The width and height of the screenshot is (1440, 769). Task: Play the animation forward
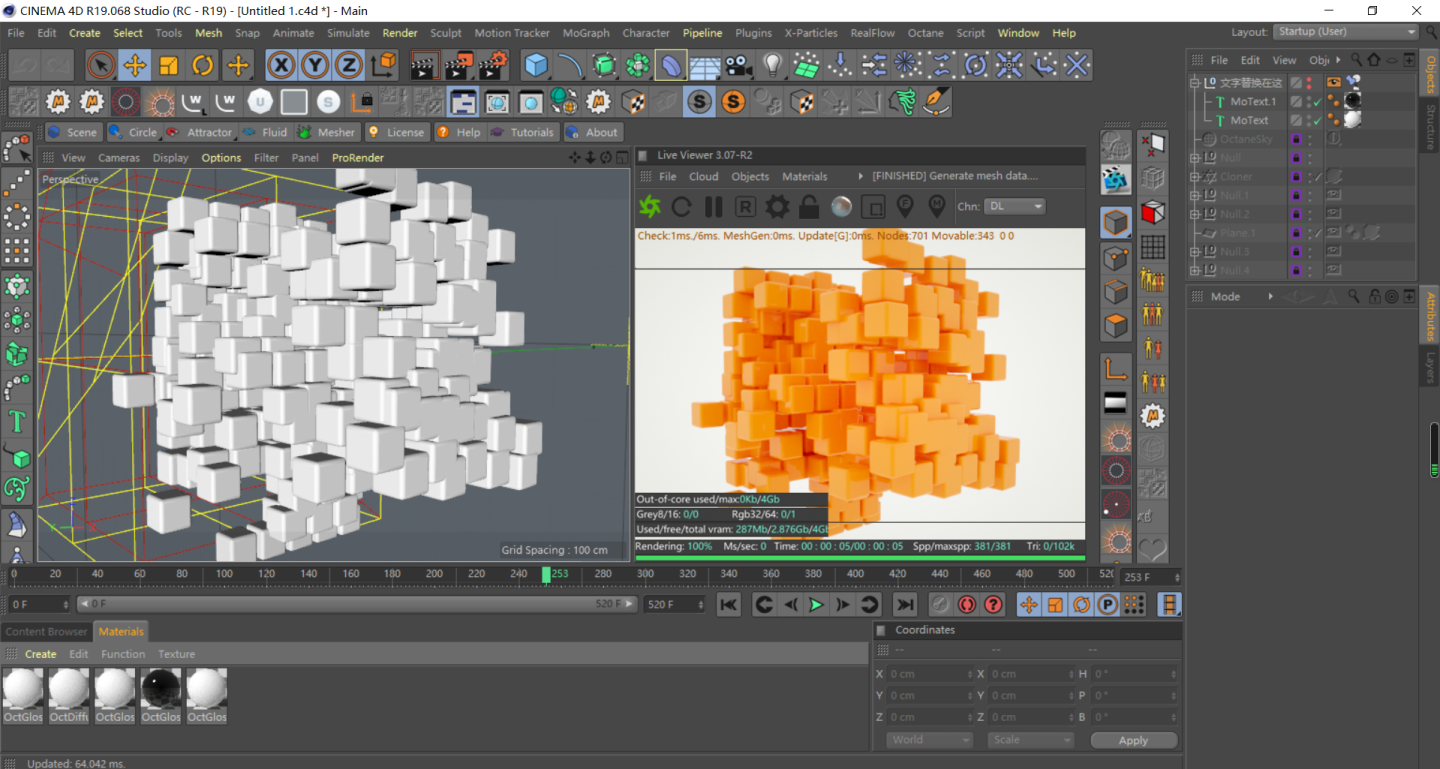pyautogui.click(x=816, y=604)
